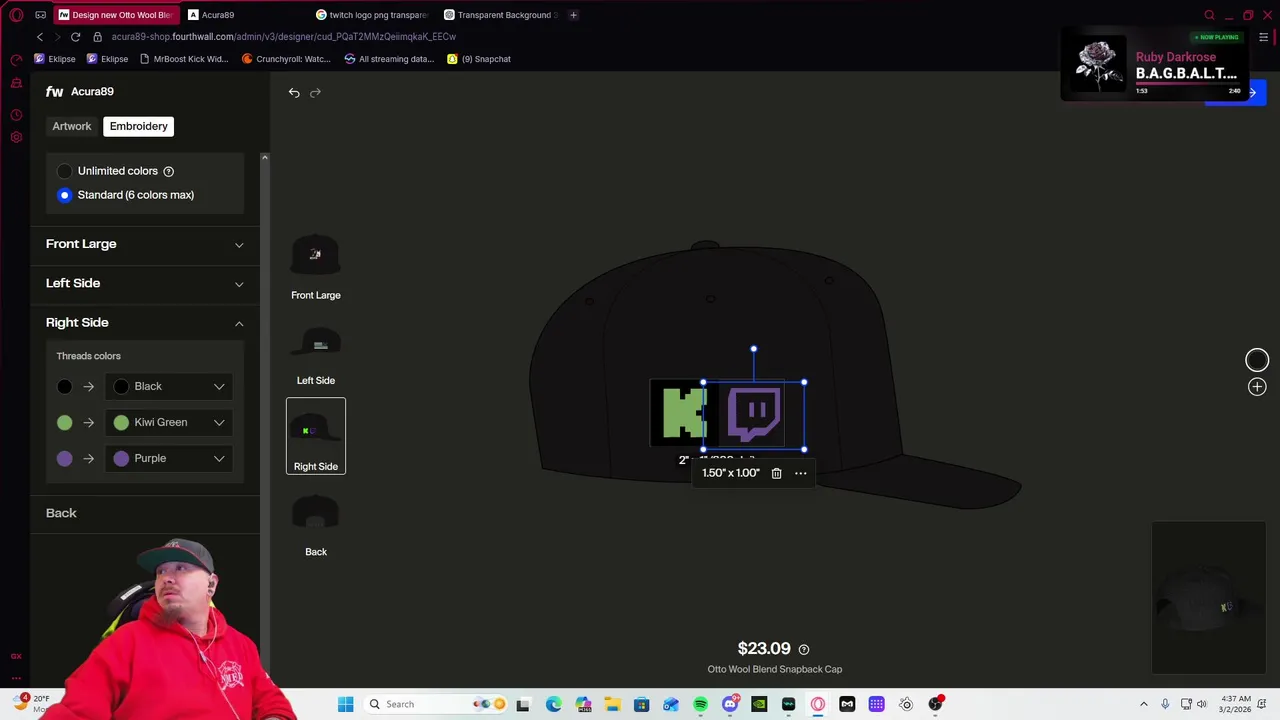This screenshot has height=720, width=1280.
Task: Expand the Left Side section
Action: pos(145,283)
